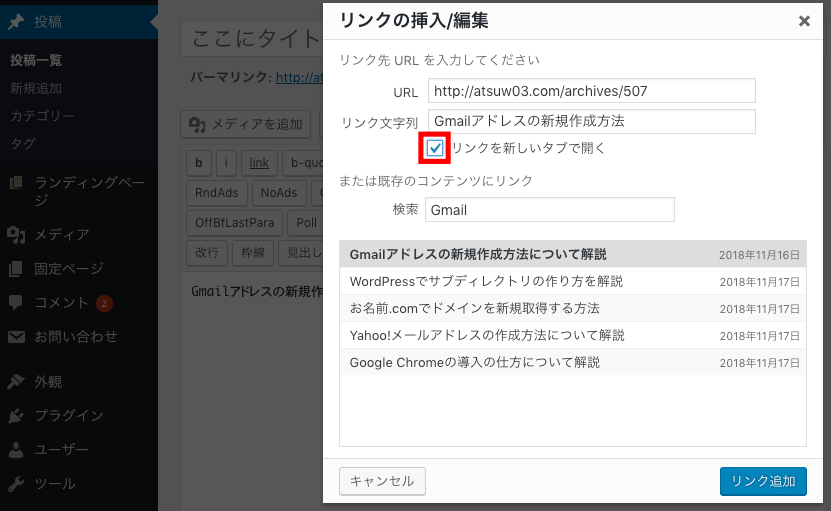831x511 pixels.
Task: Click the b-quote quicktag button
Action: click(x=303, y=163)
